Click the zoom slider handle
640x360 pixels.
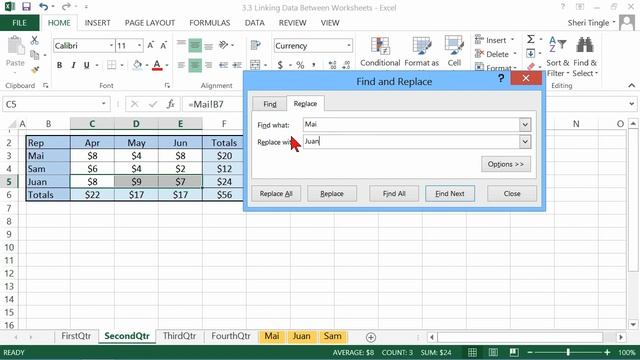click(x=568, y=352)
